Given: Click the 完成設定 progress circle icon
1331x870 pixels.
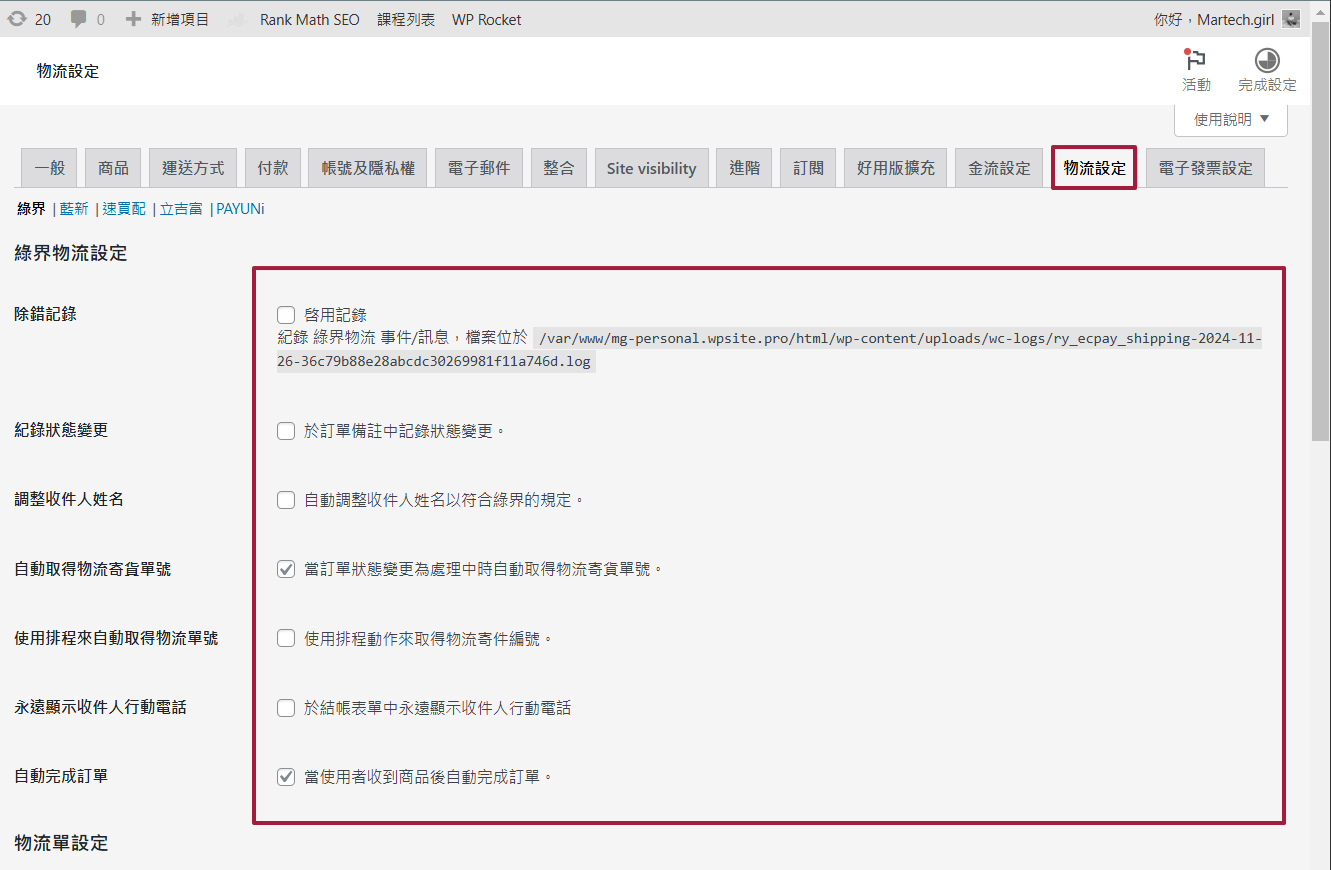Looking at the screenshot, I should pyautogui.click(x=1266, y=60).
